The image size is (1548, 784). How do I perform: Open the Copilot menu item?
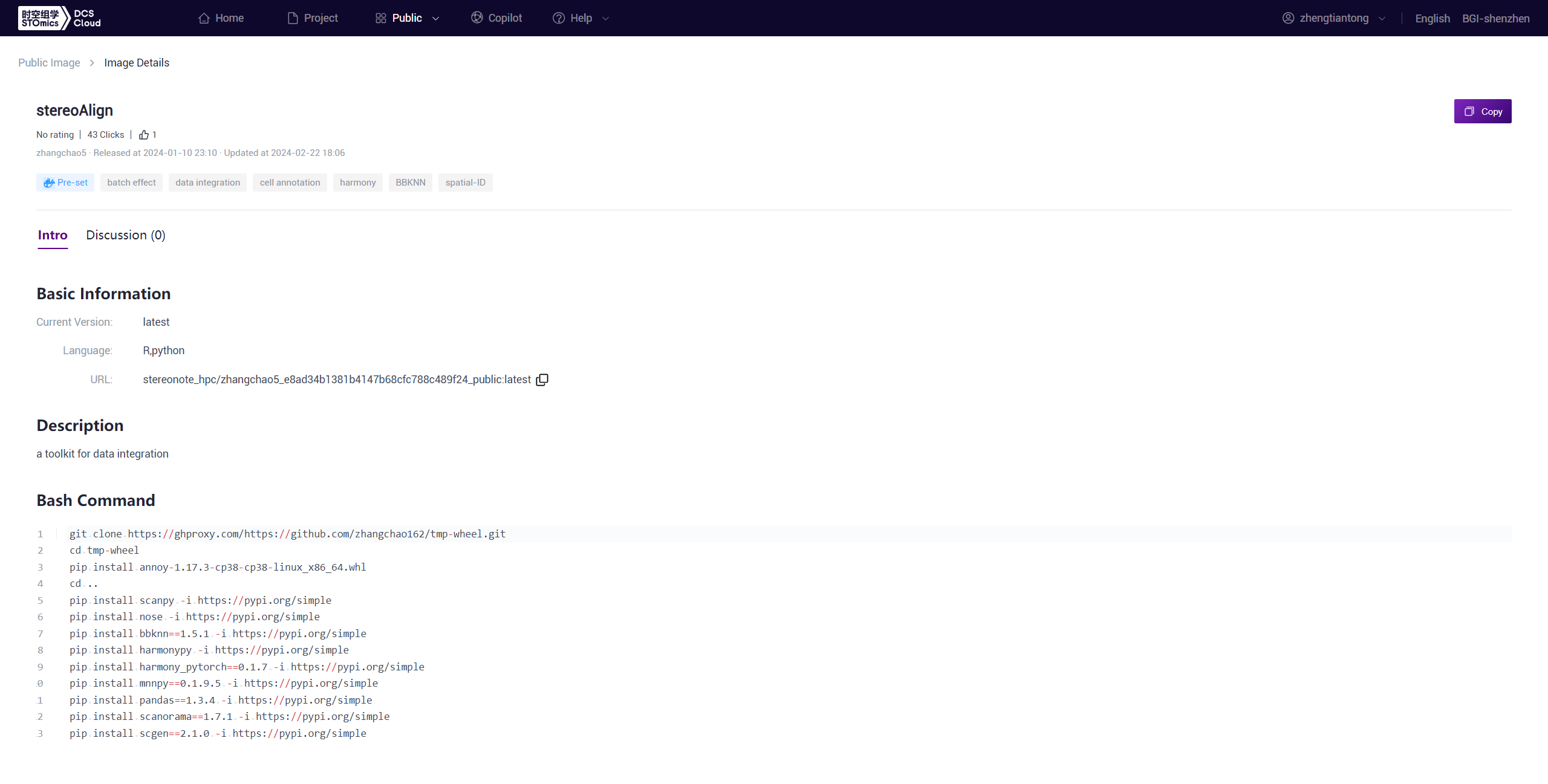(496, 18)
